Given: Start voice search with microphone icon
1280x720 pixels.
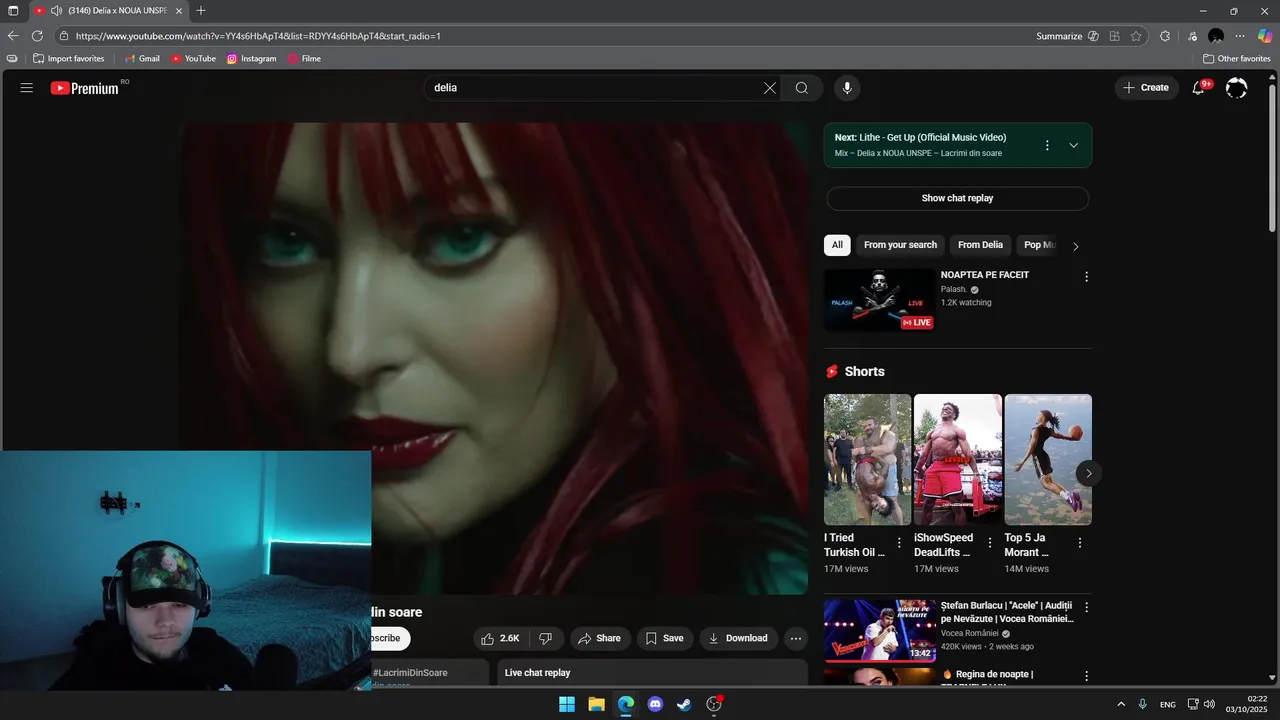Looking at the screenshot, I should coord(847,88).
